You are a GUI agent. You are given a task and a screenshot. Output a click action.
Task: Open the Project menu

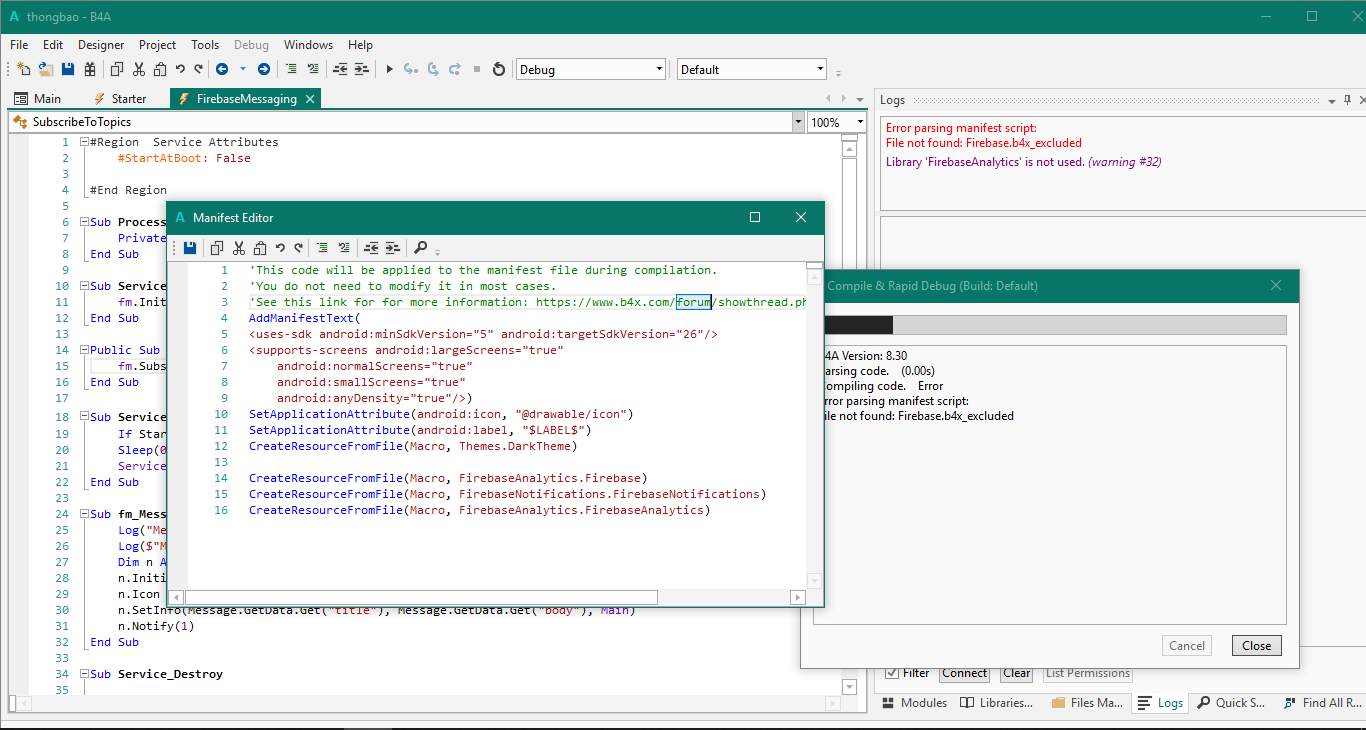157,45
